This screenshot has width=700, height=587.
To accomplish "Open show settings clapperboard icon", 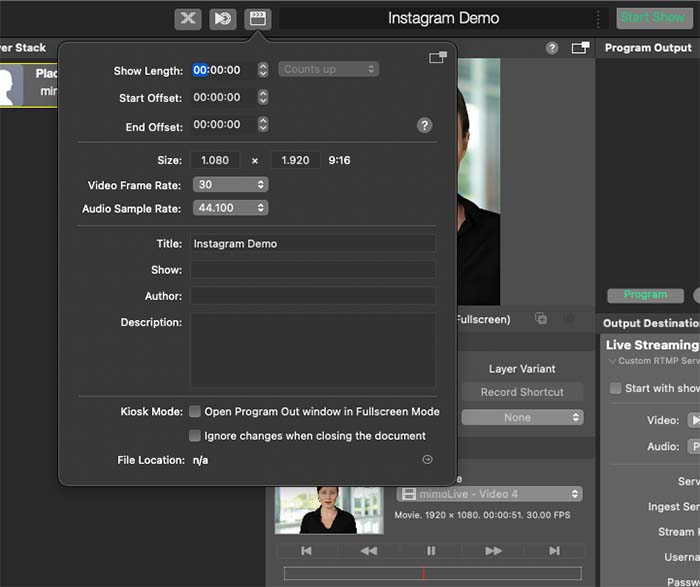I will pyautogui.click(x=258, y=19).
